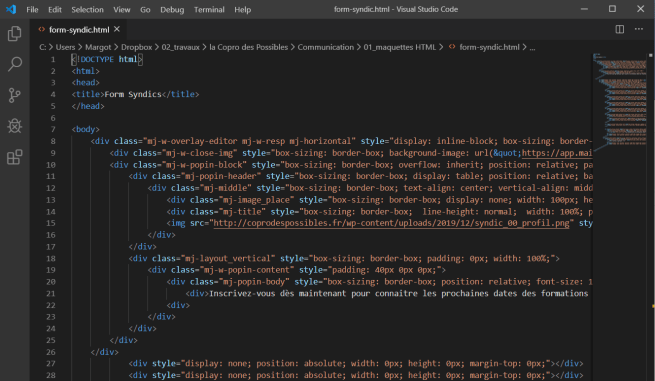Close the Visual Studio Code window
655x381 pixels.
[640, 9]
